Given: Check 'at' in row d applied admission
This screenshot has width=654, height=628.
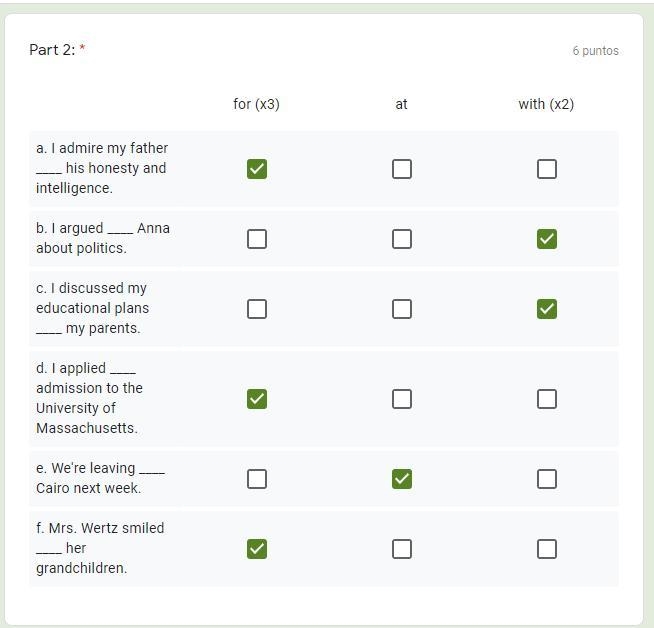Looking at the screenshot, I should 402,399.
